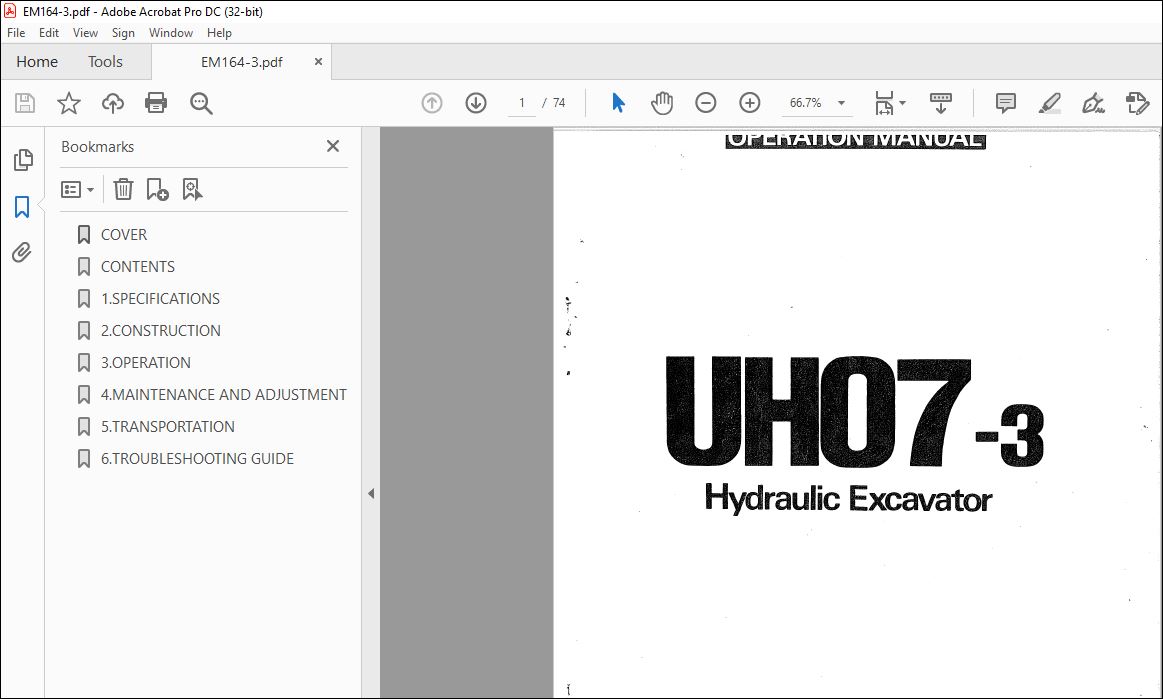Open the Sign menu
The width and height of the screenshot is (1163, 699).
pyautogui.click(x=123, y=33)
